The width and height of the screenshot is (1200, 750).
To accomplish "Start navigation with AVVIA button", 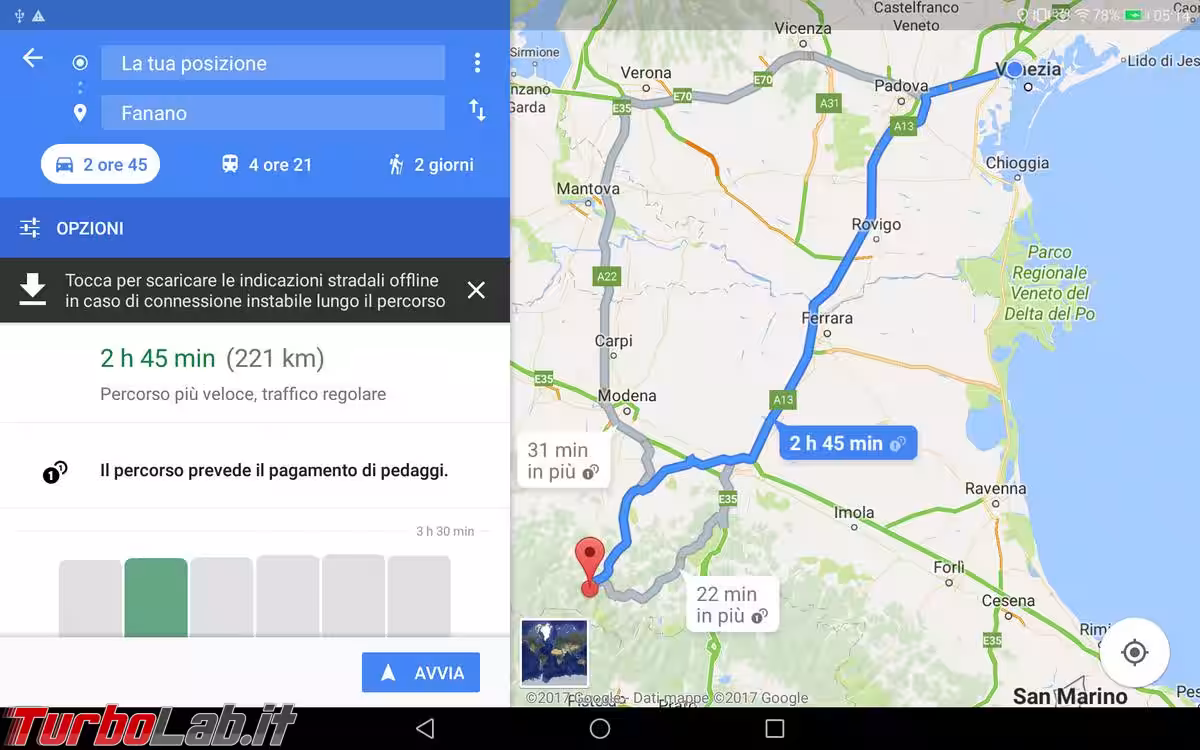I will pos(421,673).
